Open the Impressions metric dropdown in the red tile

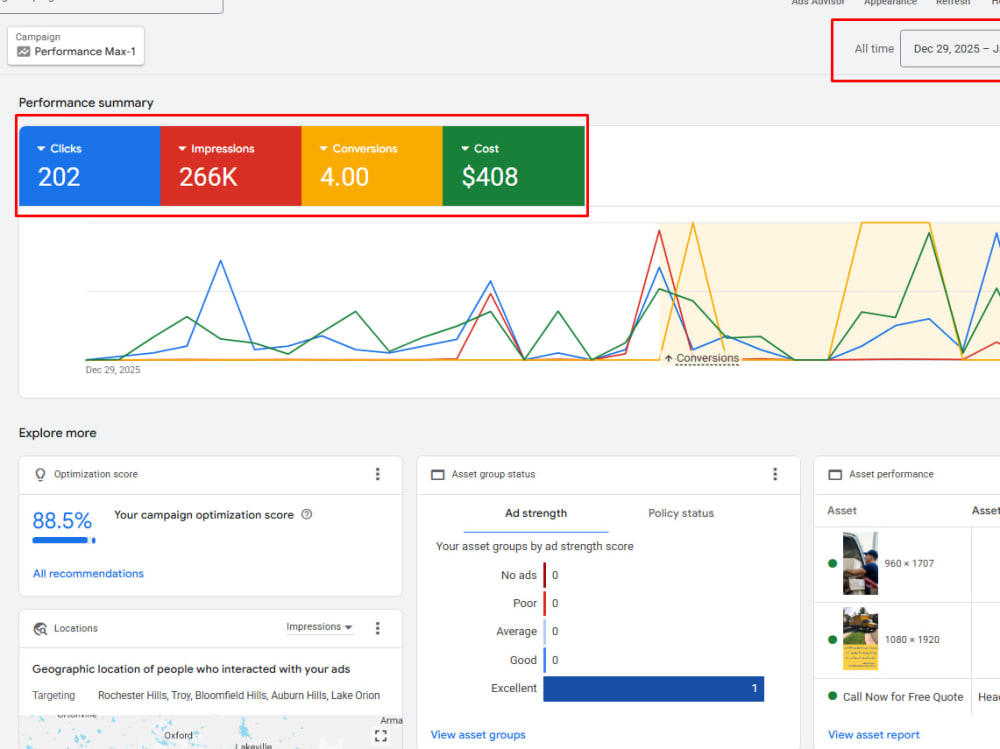(216, 149)
